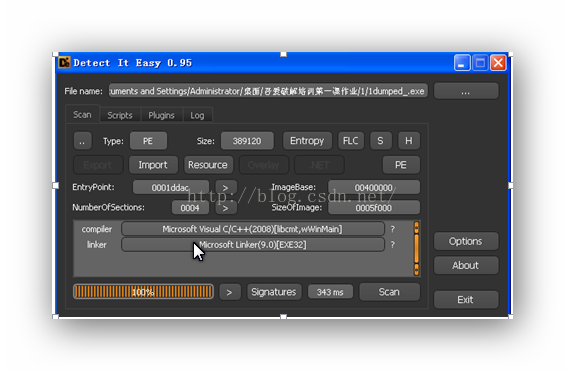The height and width of the screenshot is (371, 565).
Task: Switch to the Scan tab
Action: coord(83,115)
